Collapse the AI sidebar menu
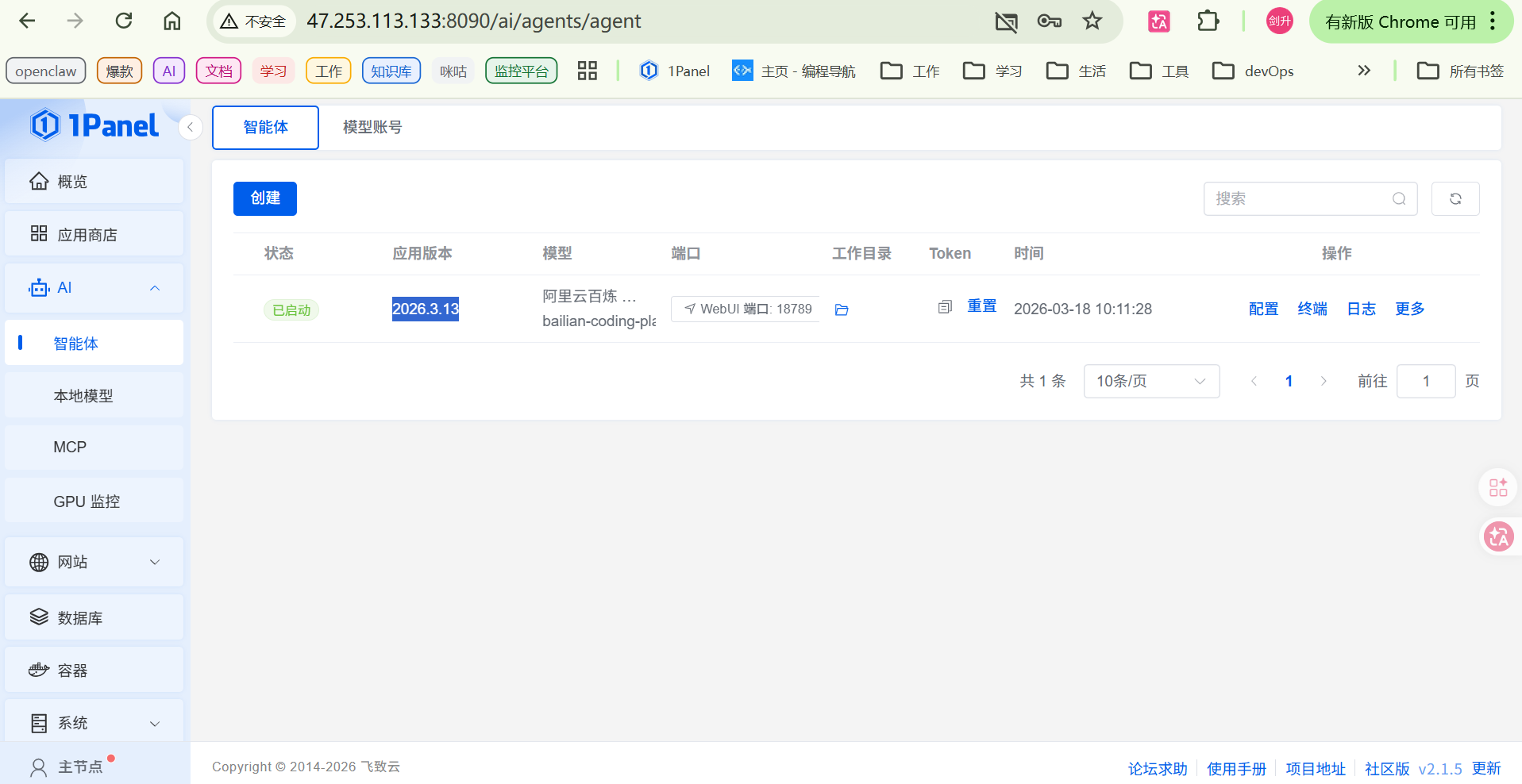The width and height of the screenshot is (1522, 784). click(155, 288)
